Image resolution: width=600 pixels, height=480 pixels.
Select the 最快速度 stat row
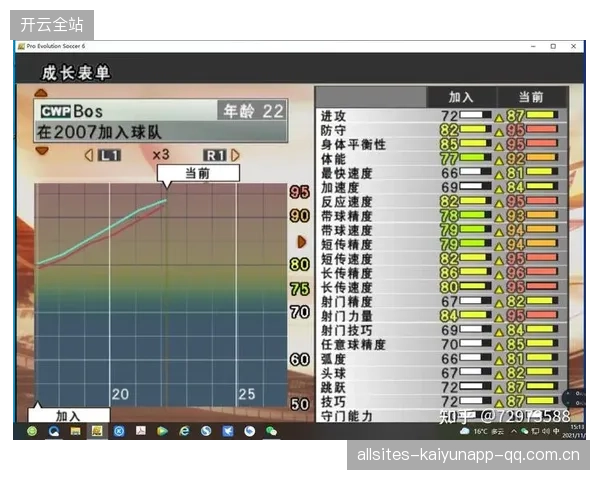coord(441,173)
